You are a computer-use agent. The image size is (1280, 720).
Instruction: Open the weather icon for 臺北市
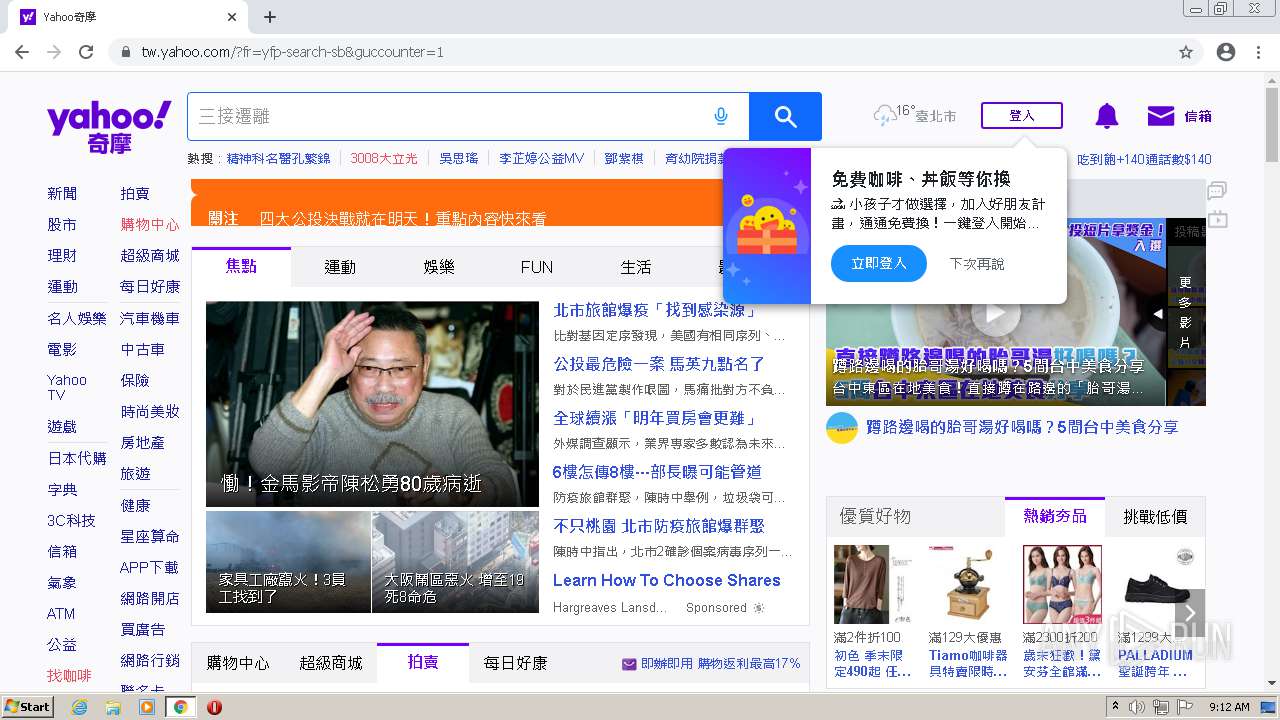[x=884, y=116]
